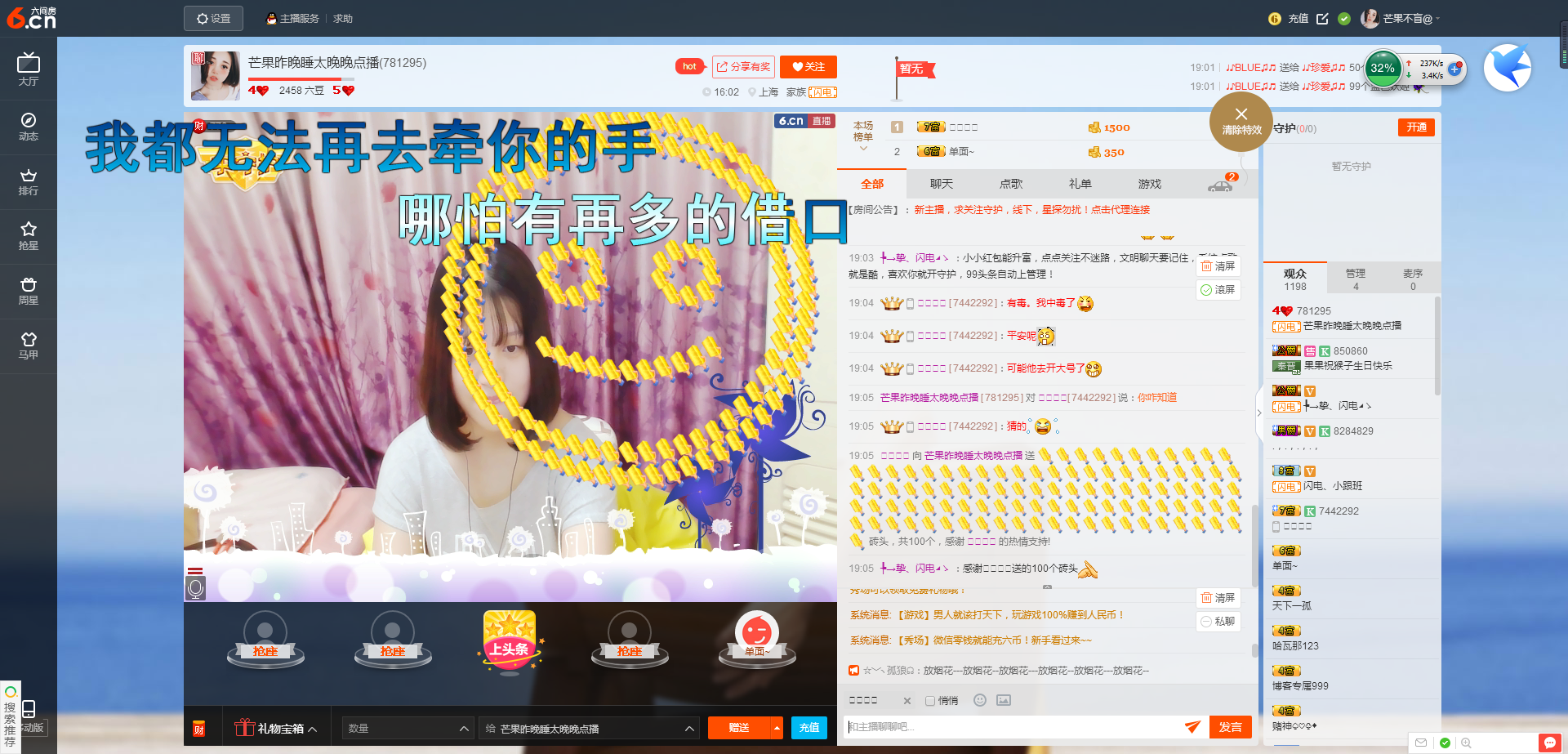Click the blue bird assistant icon
1568x754 pixels.
point(1507,68)
